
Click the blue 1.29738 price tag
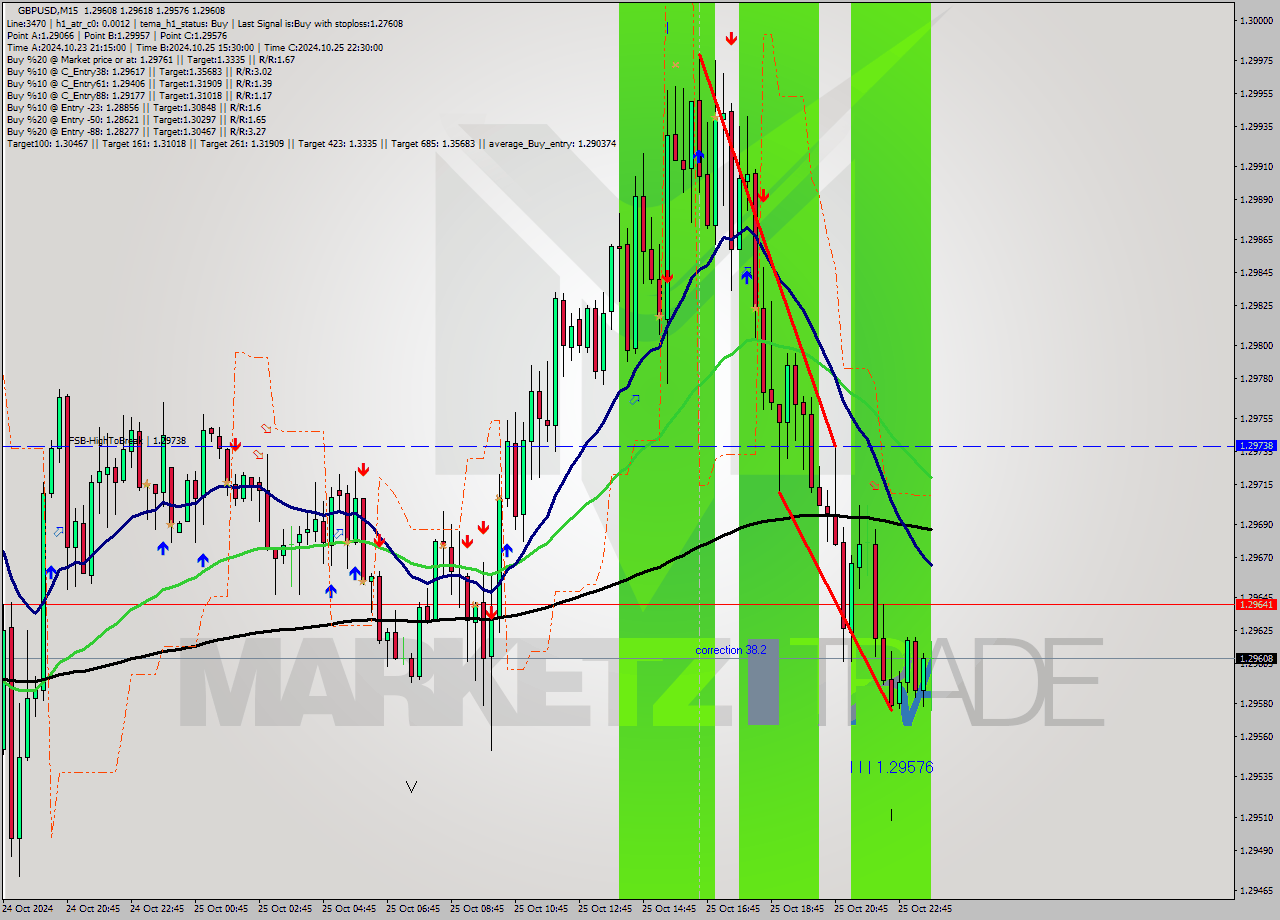coord(1256,446)
